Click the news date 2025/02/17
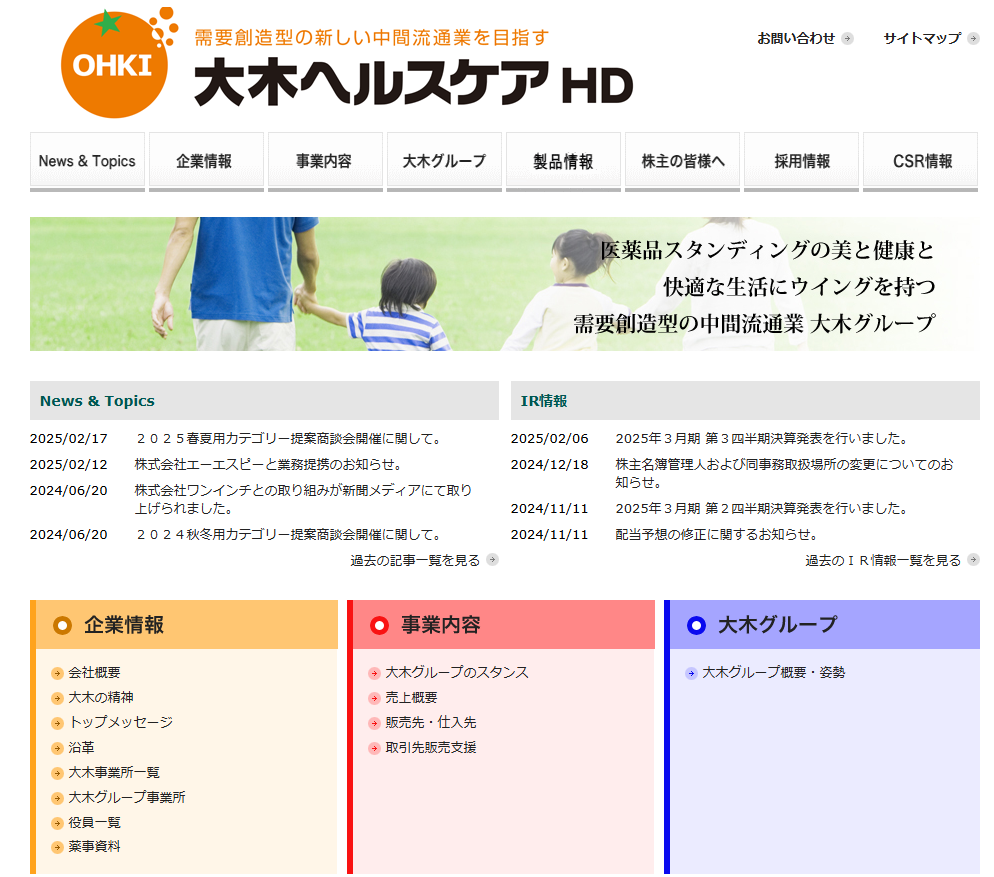994x877 pixels. pos(68,439)
